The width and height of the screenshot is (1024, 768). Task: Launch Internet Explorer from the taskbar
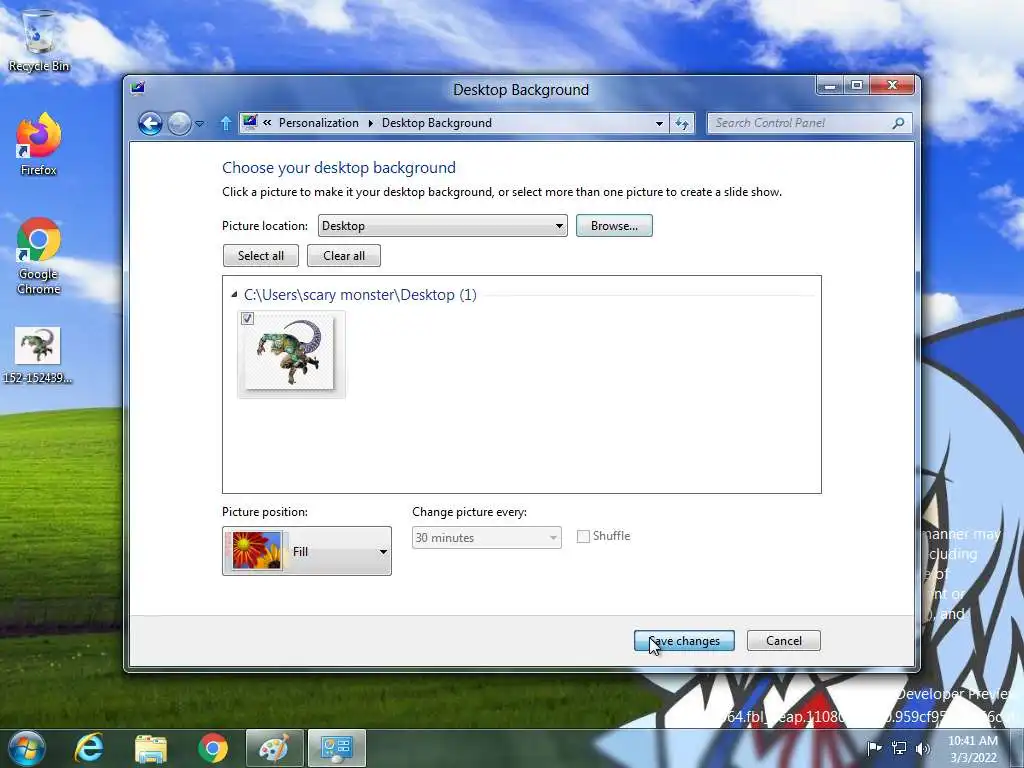point(89,748)
